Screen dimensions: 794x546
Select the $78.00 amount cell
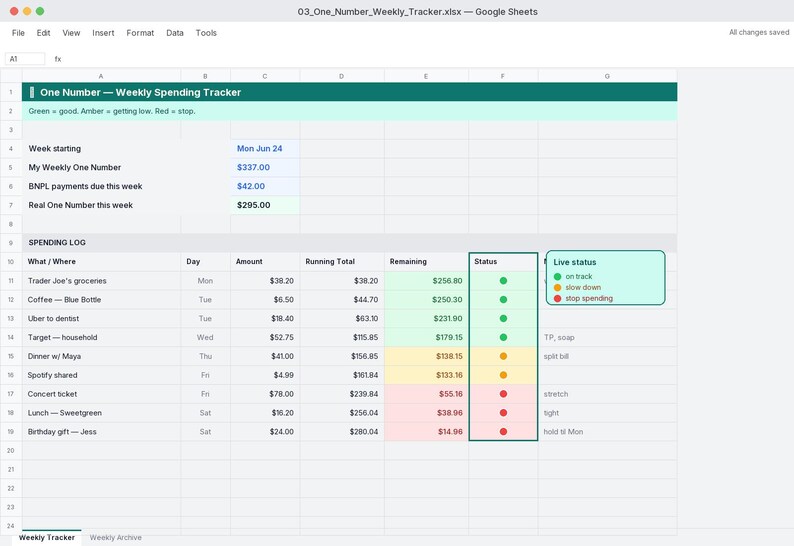(x=265, y=394)
